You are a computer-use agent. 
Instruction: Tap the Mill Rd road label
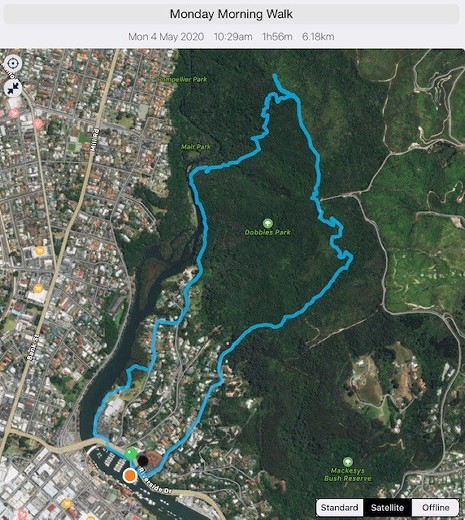95,140
